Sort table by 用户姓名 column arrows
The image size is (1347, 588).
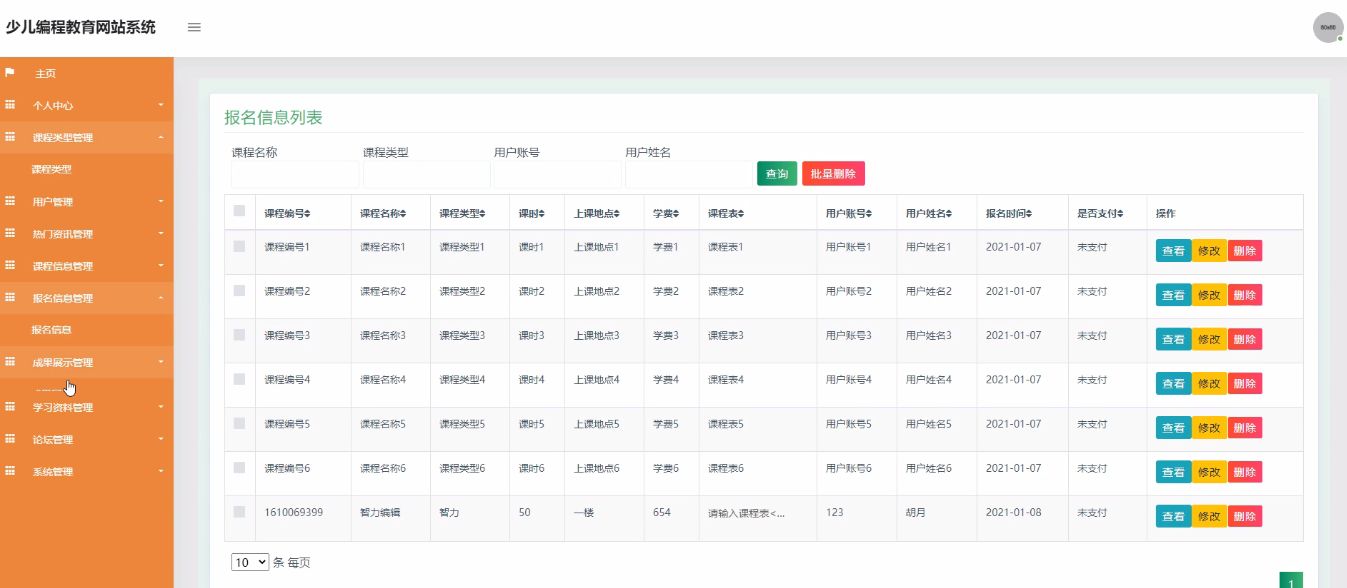click(949, 213)
